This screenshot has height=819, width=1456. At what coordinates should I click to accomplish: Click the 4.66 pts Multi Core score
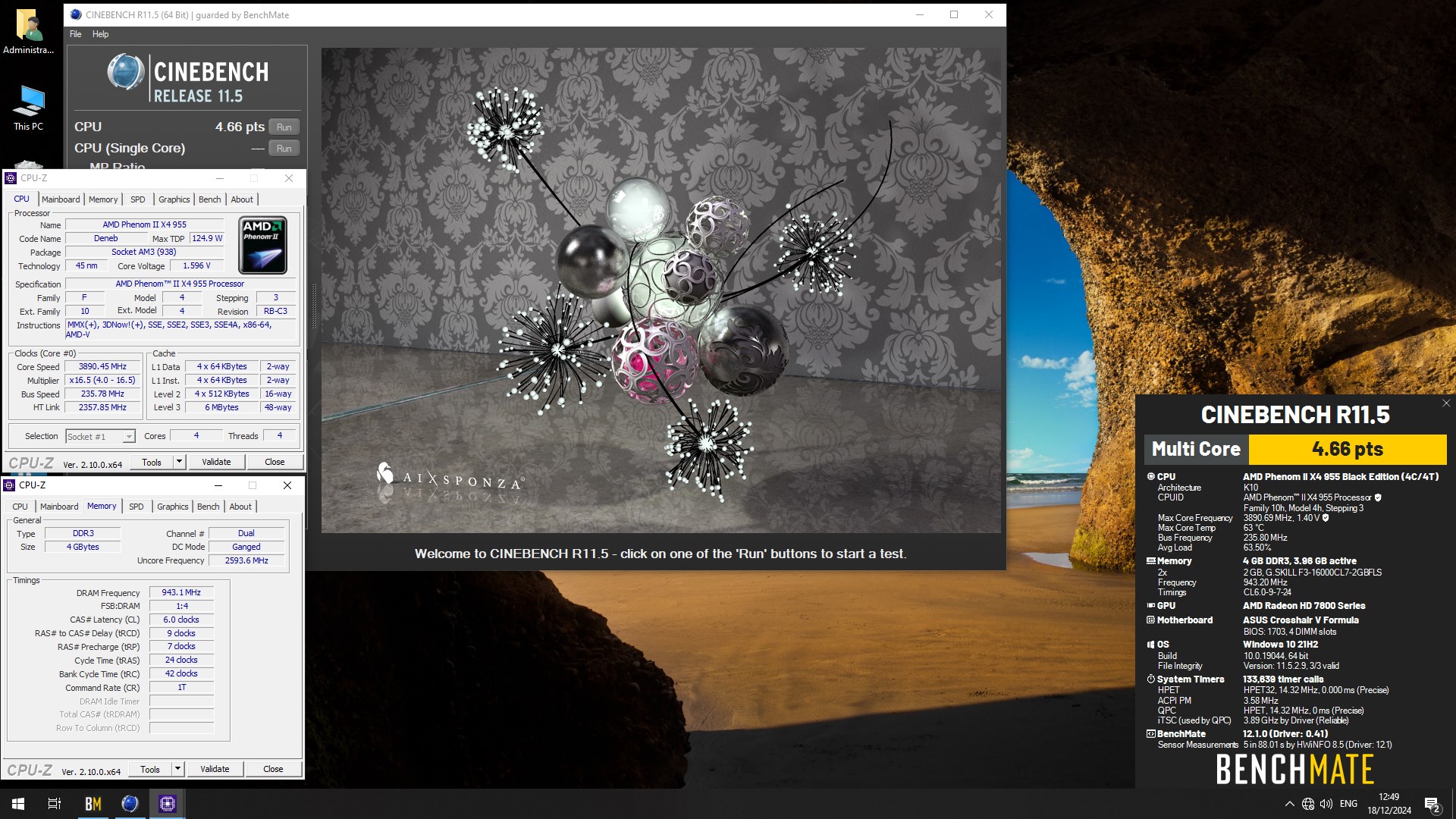pyautogui.click(x=1348, y=449)
